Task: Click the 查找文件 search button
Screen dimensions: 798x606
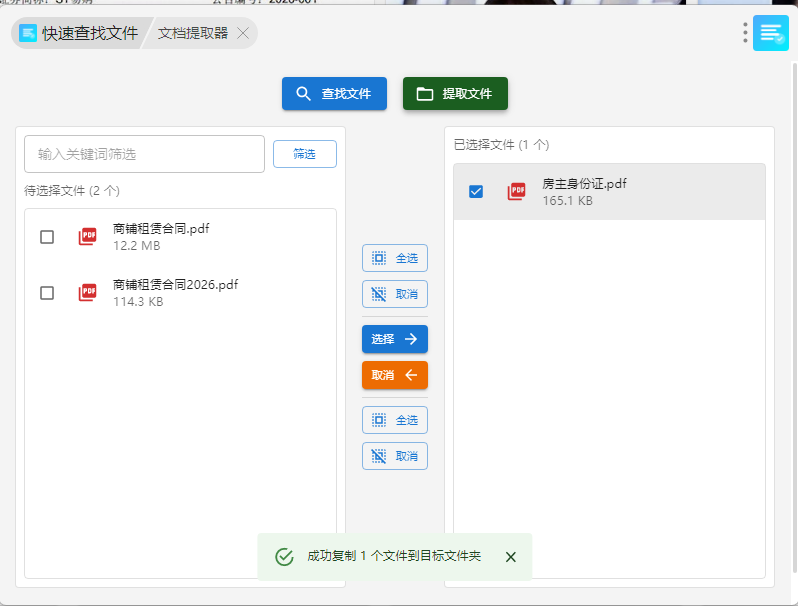Action: click(334, 94)
